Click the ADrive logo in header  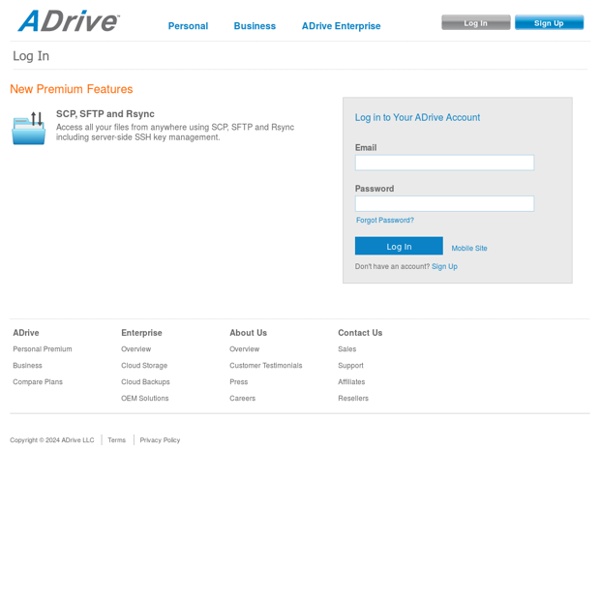pyautogui.click(x=68, y=21)
